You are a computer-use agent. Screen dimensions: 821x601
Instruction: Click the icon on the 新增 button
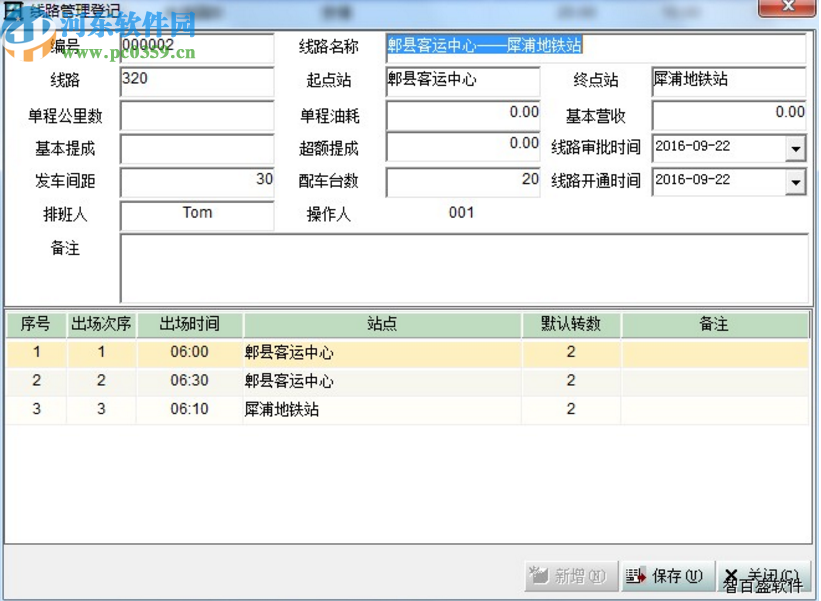tap(540, 576)
